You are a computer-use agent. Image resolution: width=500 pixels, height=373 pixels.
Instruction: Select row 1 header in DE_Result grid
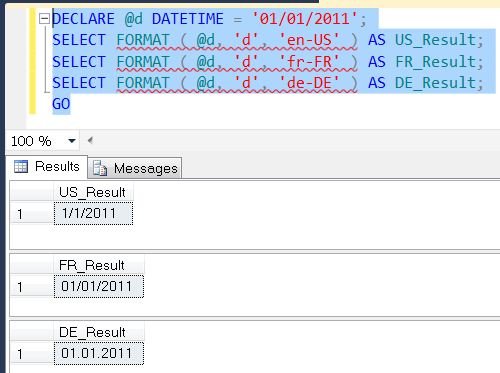tap(32, 354)
